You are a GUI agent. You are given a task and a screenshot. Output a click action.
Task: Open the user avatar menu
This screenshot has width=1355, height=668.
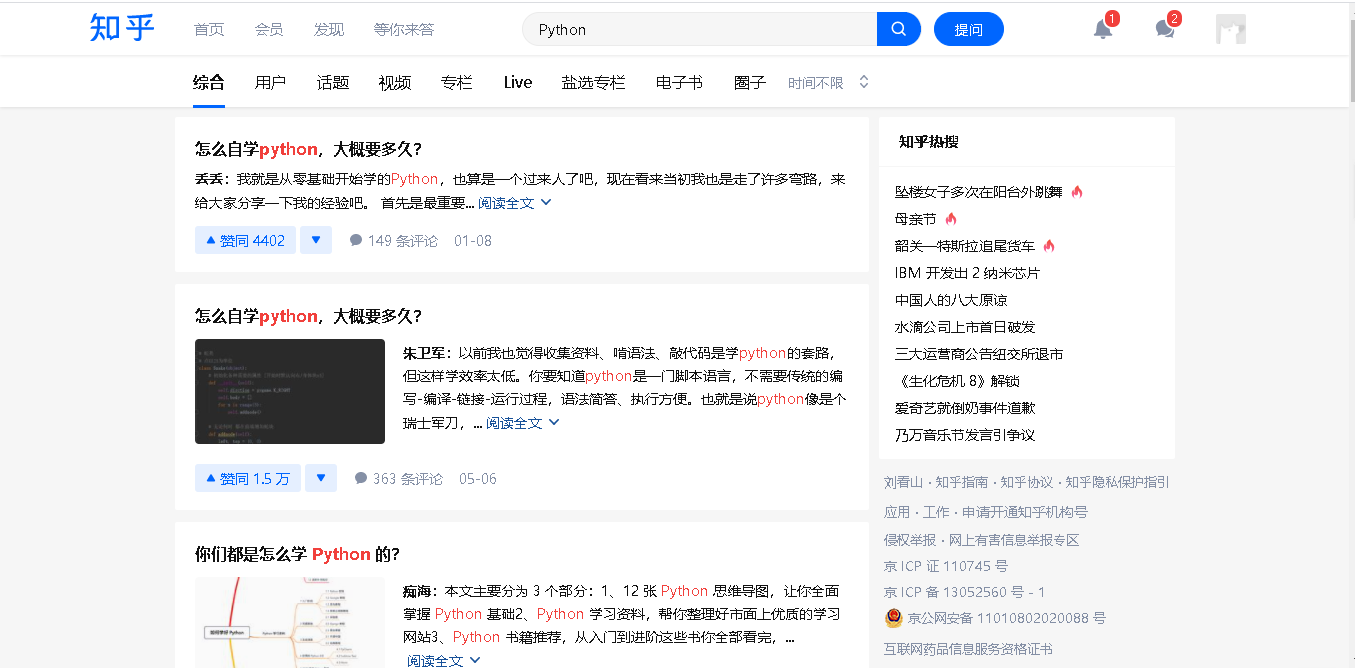1231,29
